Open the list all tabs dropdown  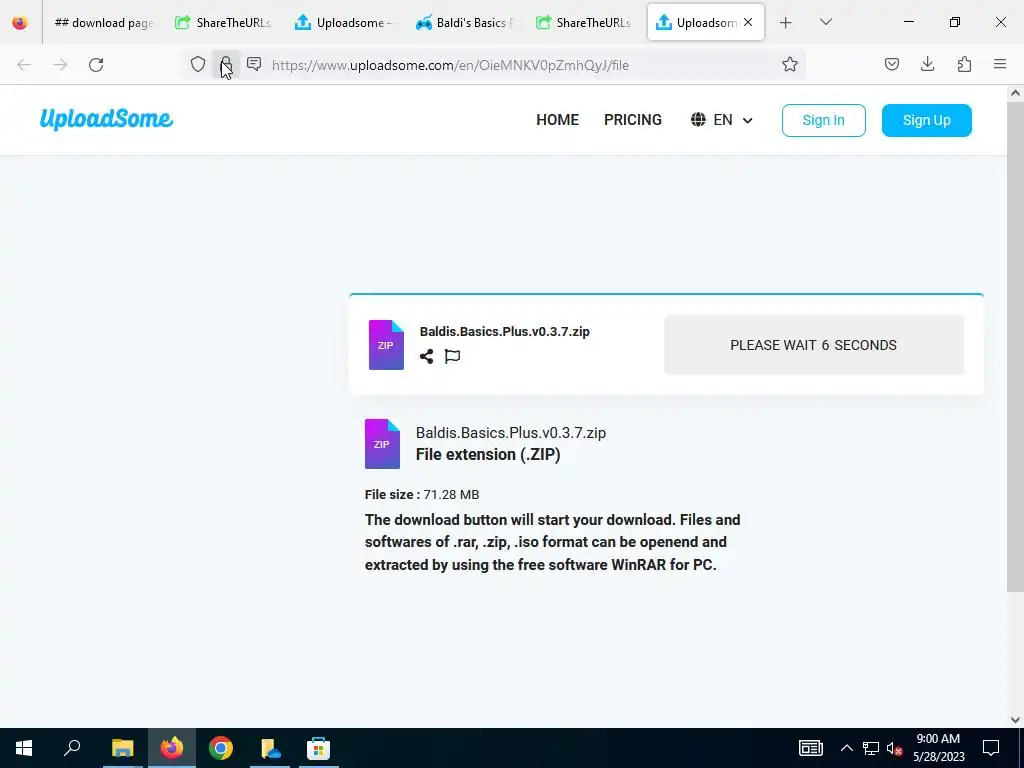(x=825, y=22)
